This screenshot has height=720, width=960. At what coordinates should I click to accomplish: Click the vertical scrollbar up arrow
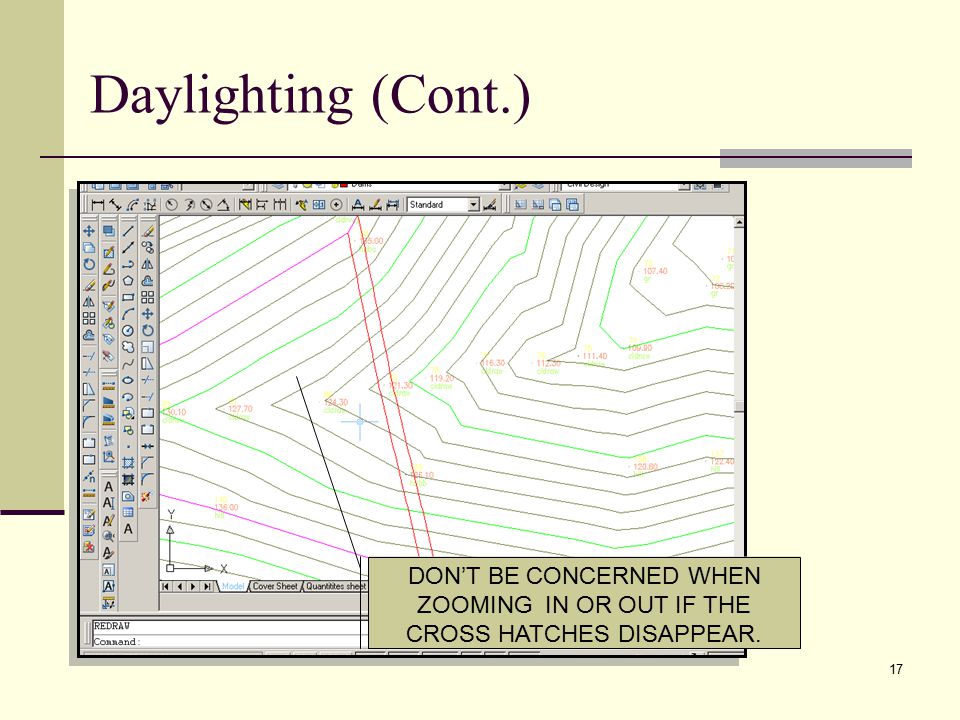click(739, 222)
